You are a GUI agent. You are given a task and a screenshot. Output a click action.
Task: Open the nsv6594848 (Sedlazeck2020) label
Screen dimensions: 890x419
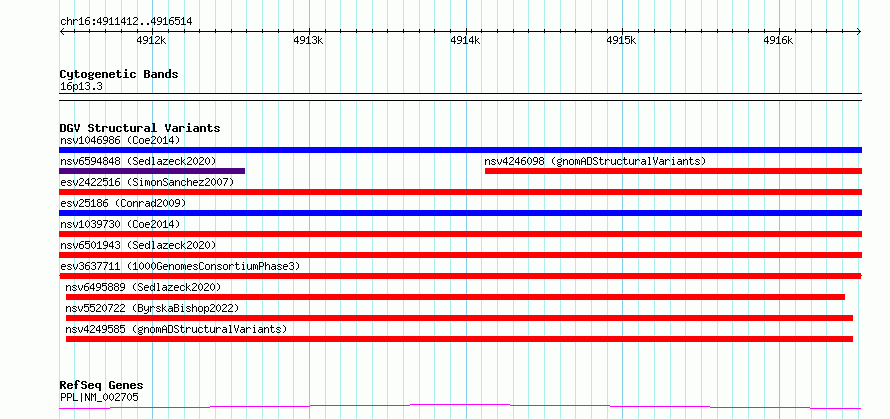pyautogui.click(x=138, y=161)
